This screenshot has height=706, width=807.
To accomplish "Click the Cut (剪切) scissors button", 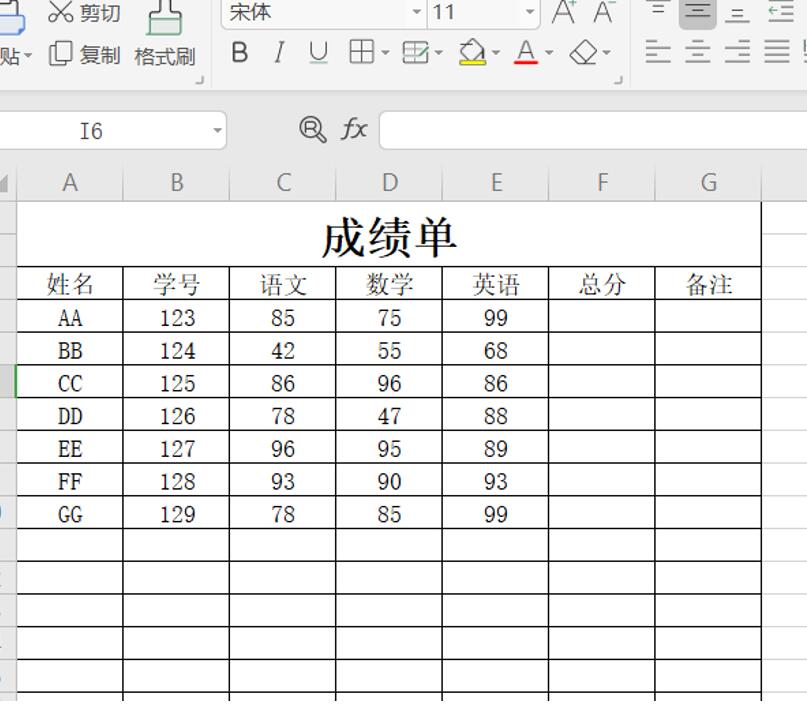I will point(84,13).
